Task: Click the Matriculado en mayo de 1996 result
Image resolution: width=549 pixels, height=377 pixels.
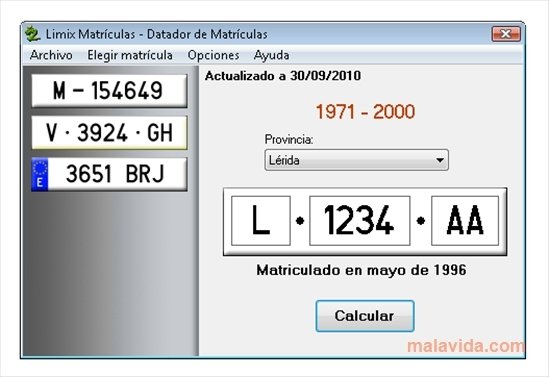Action: click(x=361, y=270)
